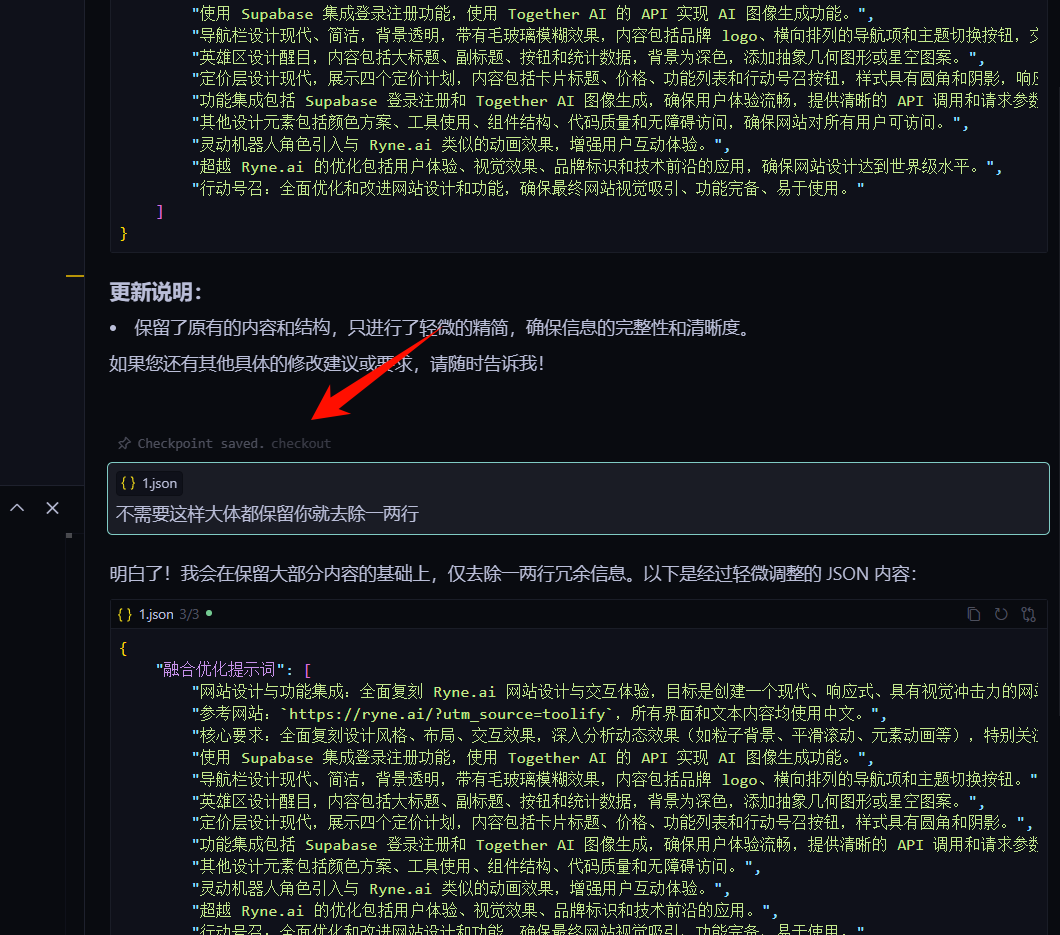This screenshot has height=935, width=1060.
Task: Click the 融合优化提示词 key in the JSON block
Action: click(x=218, y=669)
